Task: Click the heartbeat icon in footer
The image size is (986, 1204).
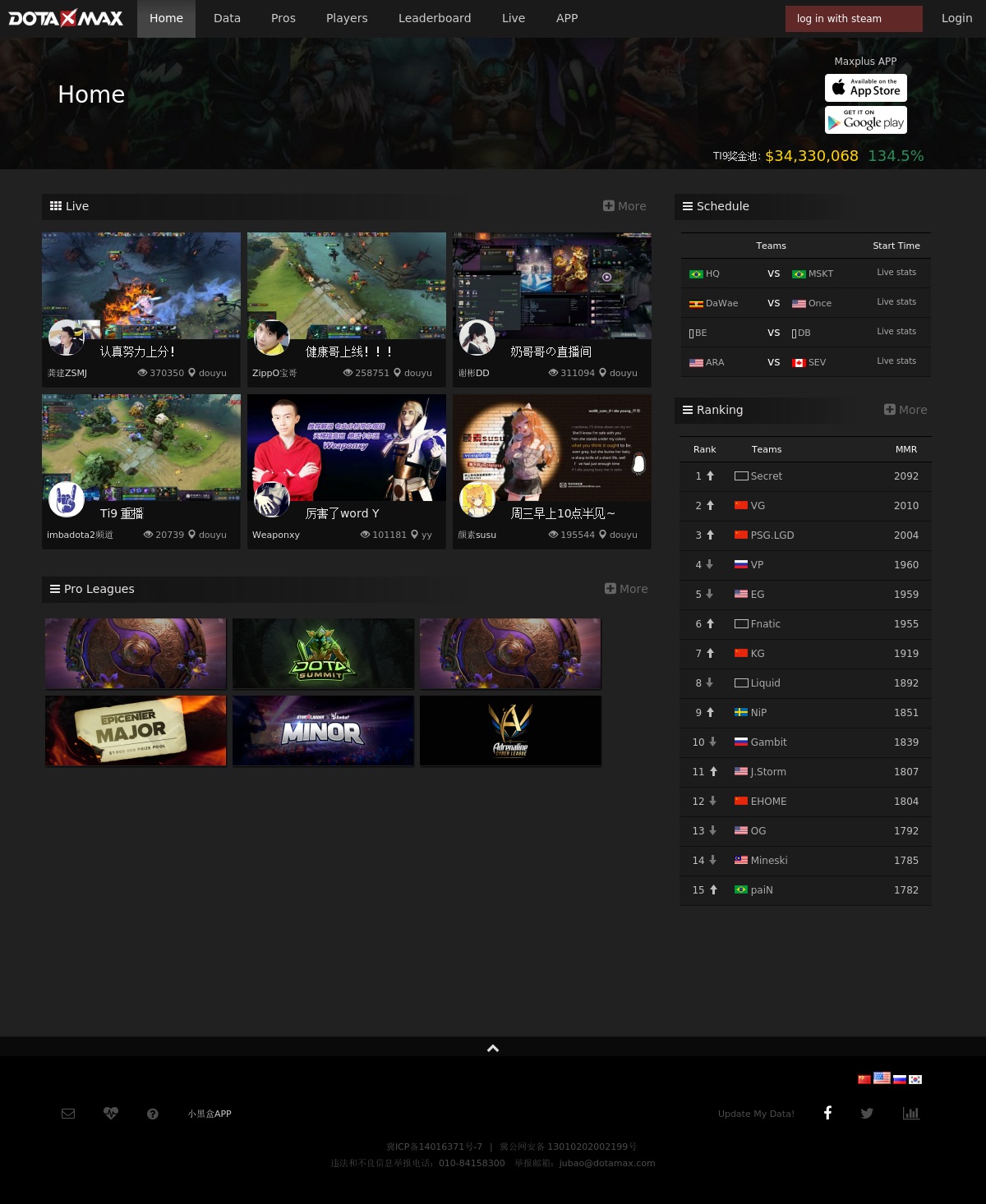Action: pos(111,1113)
